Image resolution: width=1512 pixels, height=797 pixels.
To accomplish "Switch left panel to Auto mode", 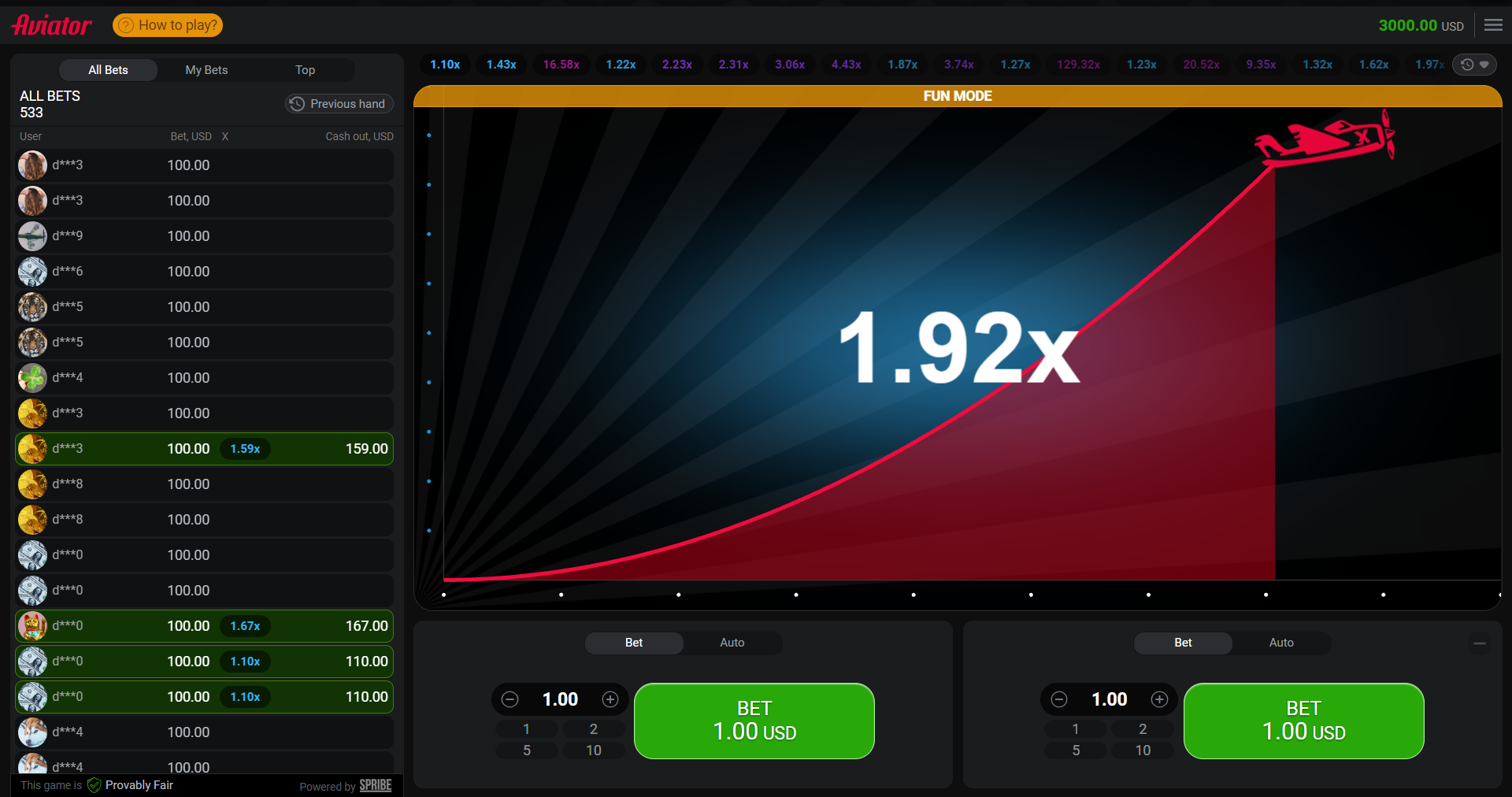I will click(732, 643).
